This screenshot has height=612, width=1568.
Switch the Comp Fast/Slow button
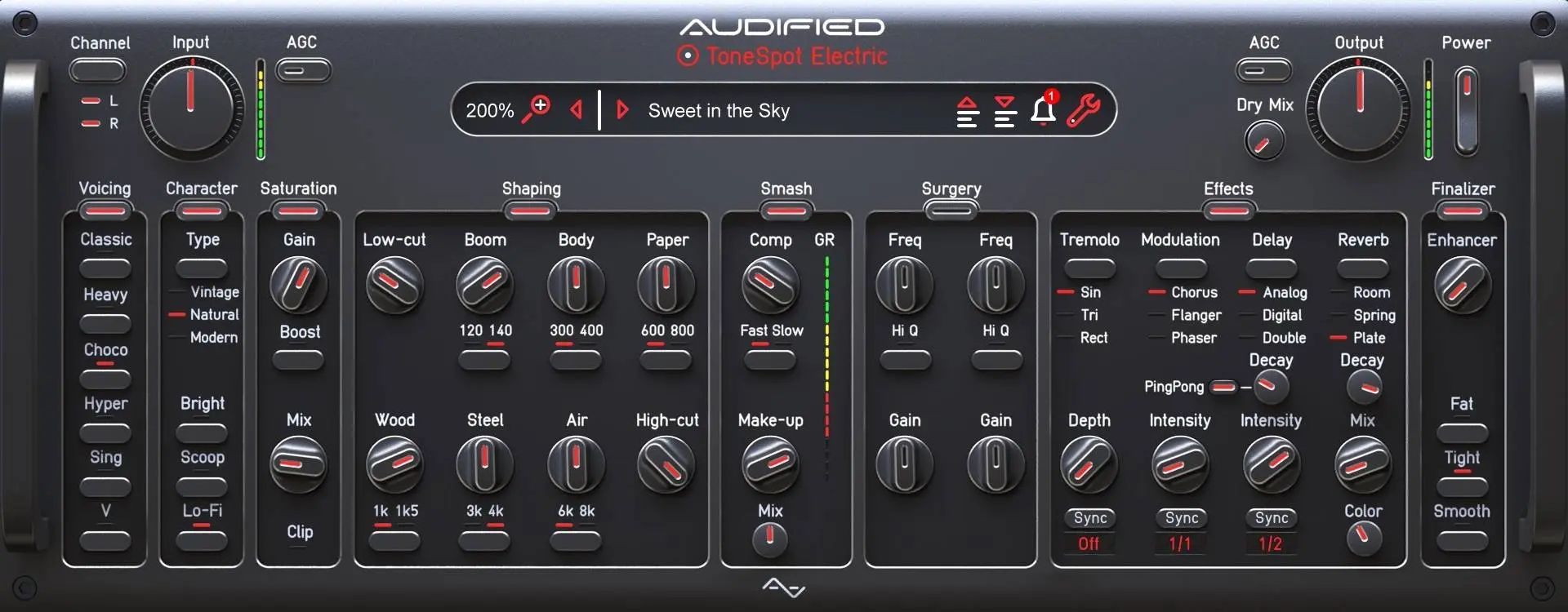coord(770,360)
